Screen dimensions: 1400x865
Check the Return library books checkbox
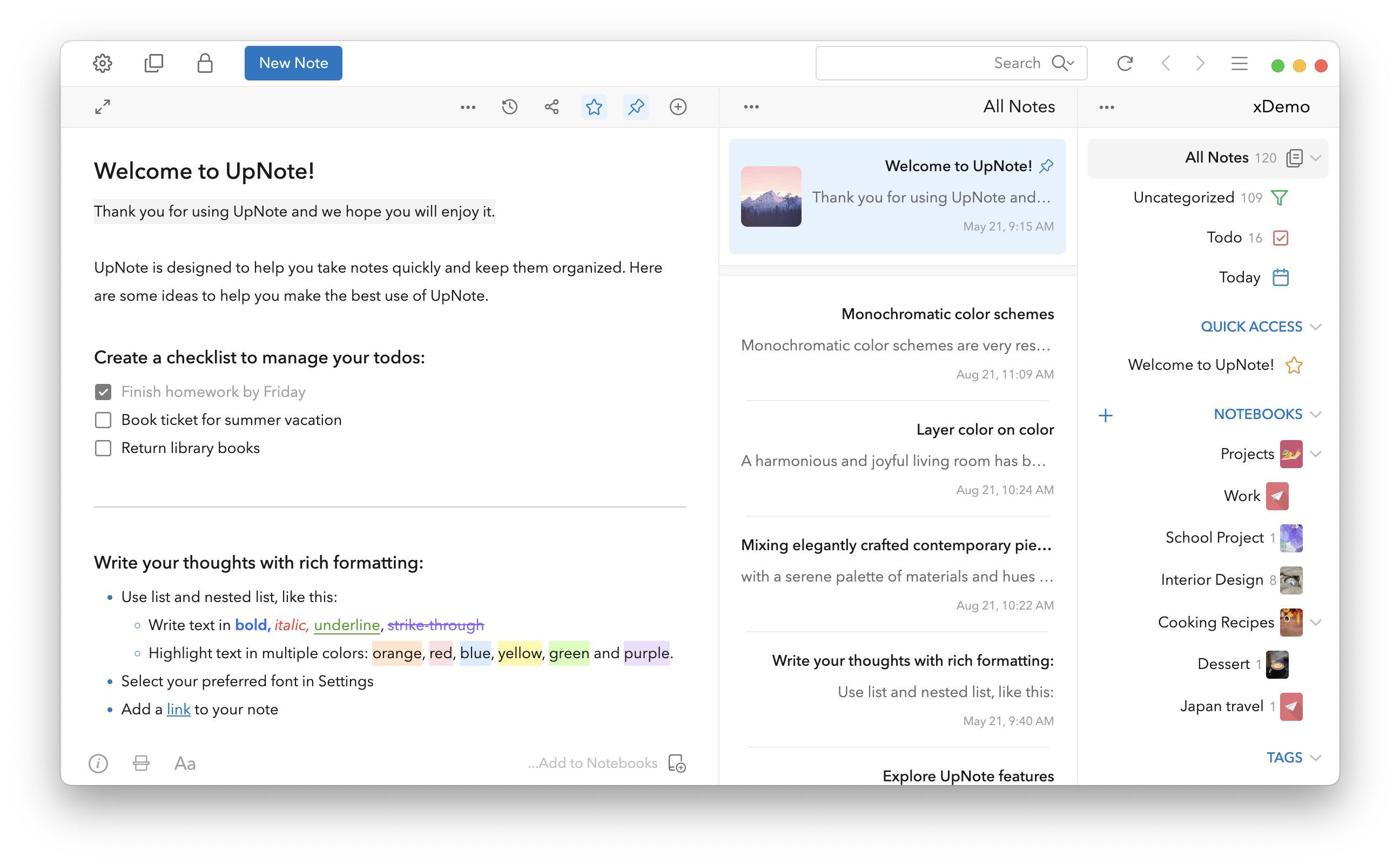[x=103, y=448]
